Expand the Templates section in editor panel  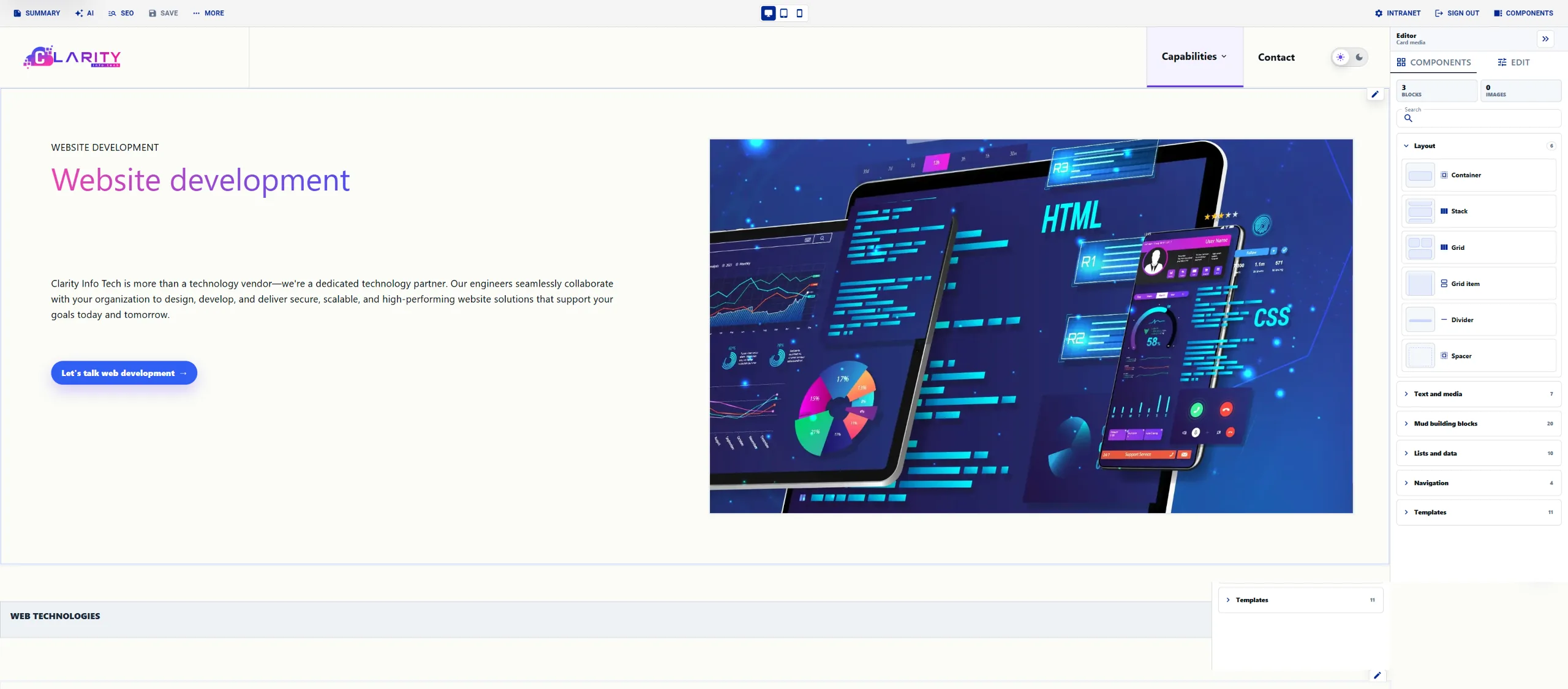coord(1479,512)
